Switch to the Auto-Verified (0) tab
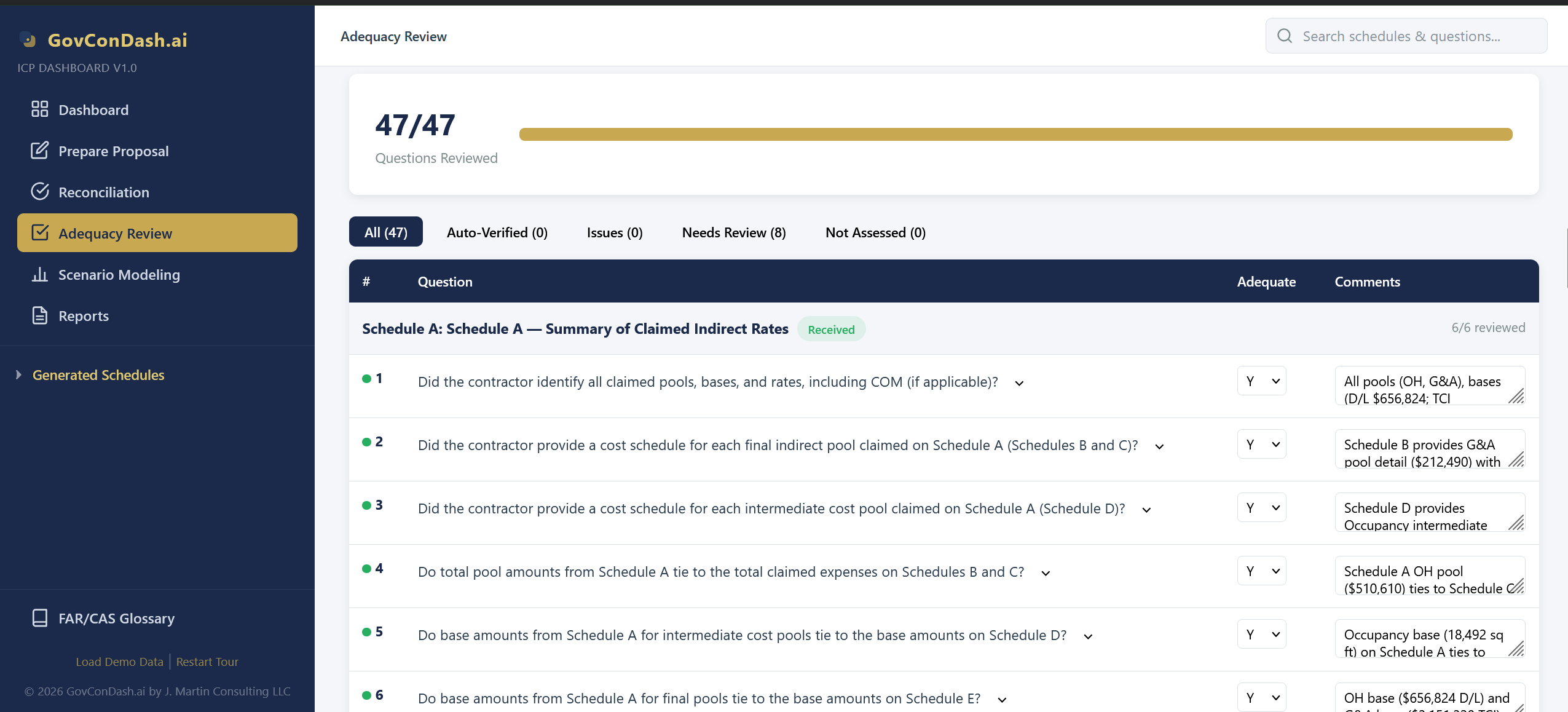 coord(497,232)
